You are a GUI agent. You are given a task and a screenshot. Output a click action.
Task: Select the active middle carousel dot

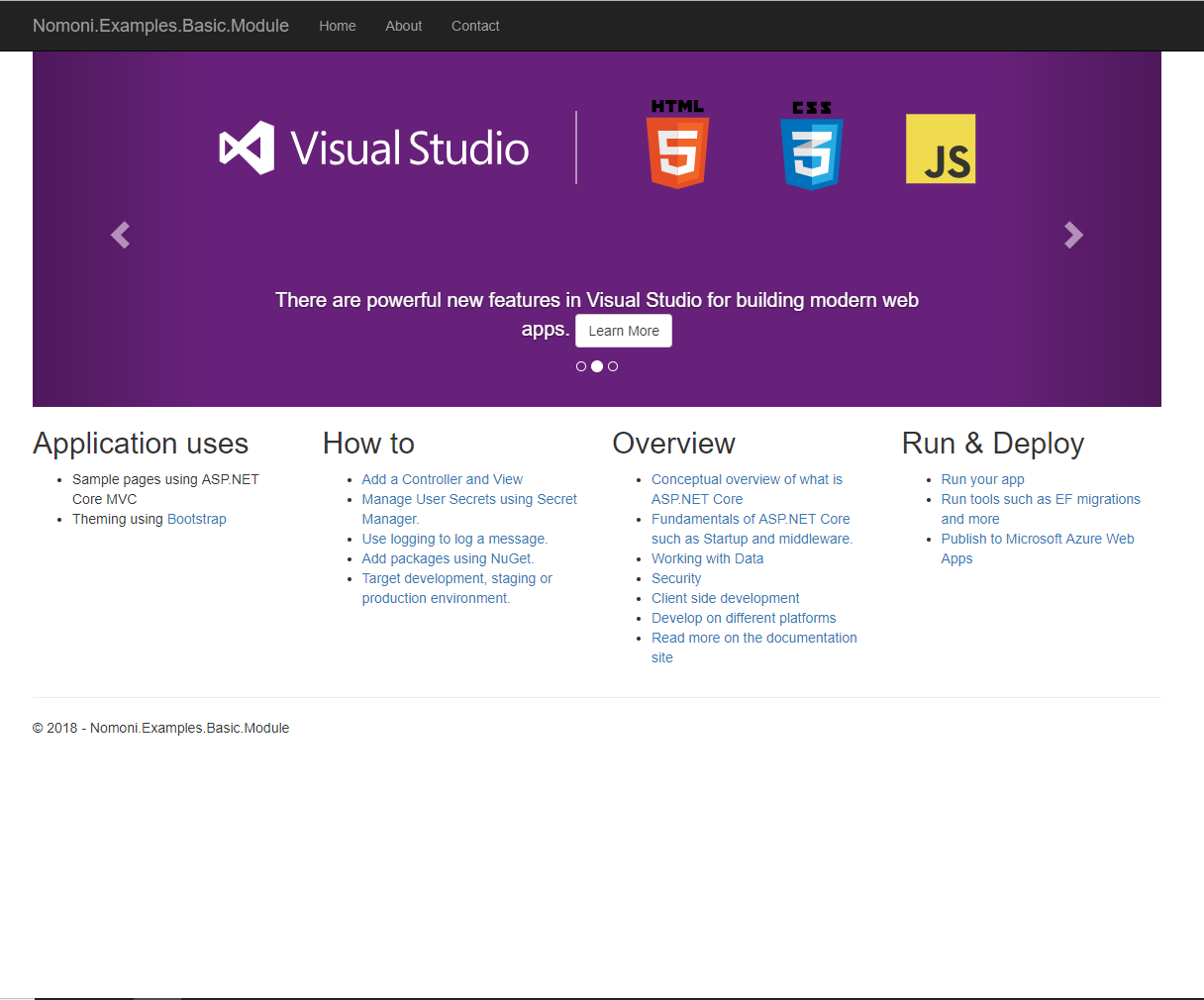[597, 366]
